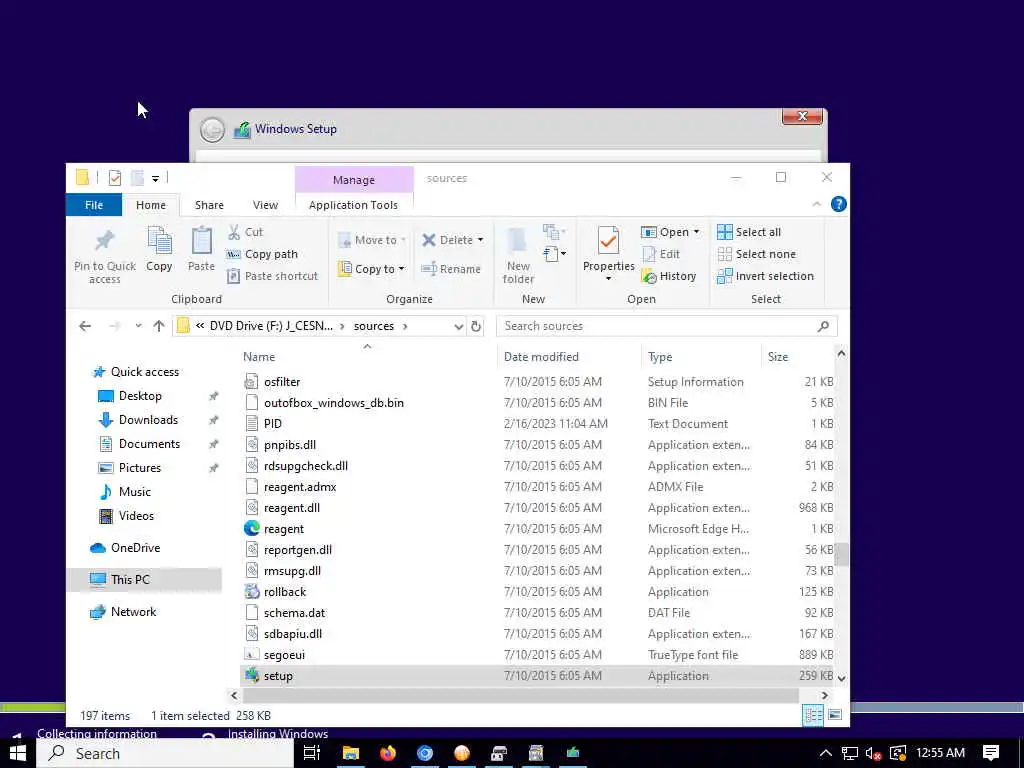Expand the address bar history dropdown
This screenshot has width=1024, height=768.
point(458,326)
